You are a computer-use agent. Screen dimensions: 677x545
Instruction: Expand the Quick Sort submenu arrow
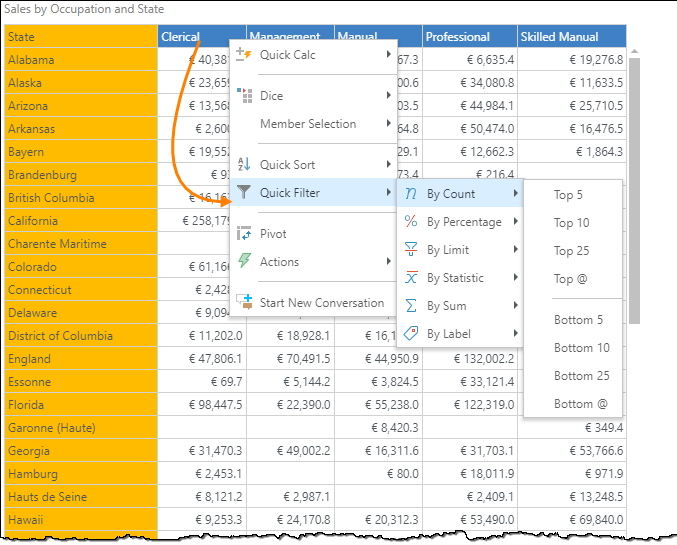click(389, 164)
